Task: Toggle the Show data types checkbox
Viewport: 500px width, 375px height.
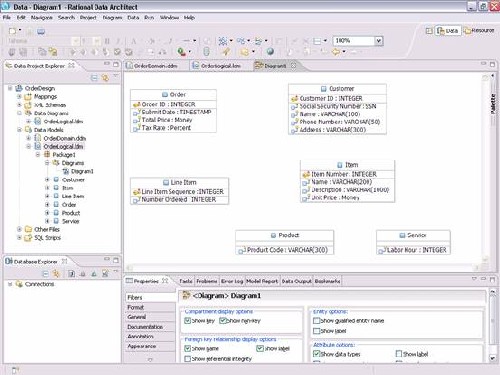Action: [x=316, y=354]
